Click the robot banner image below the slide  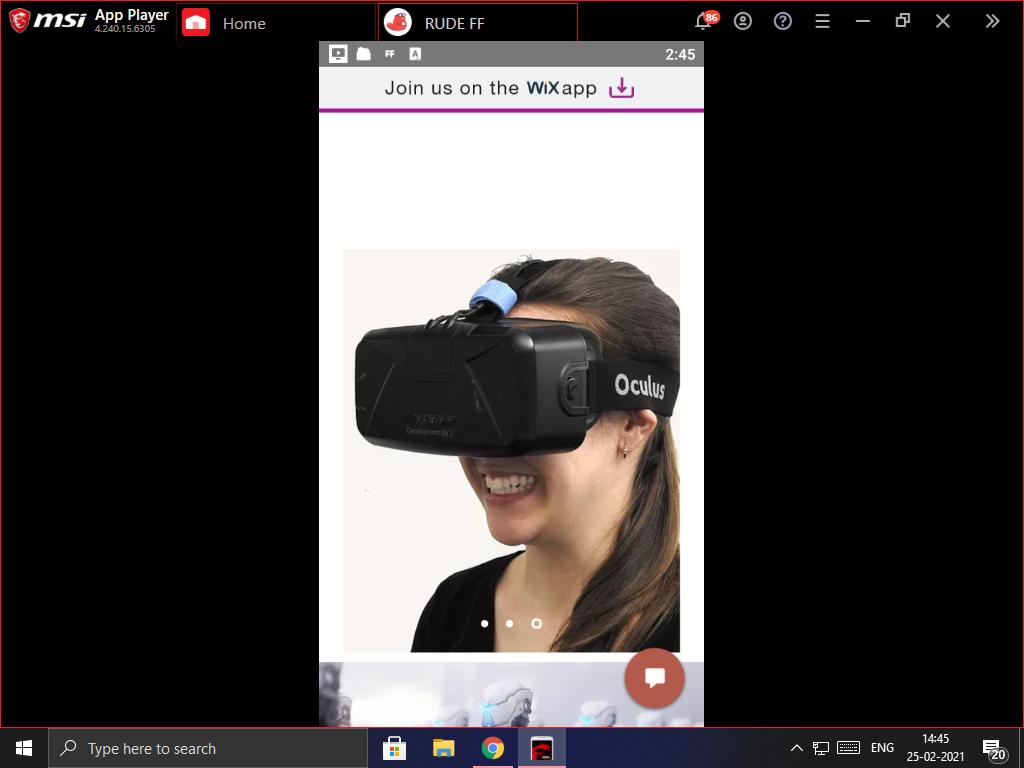click(511, 694)
